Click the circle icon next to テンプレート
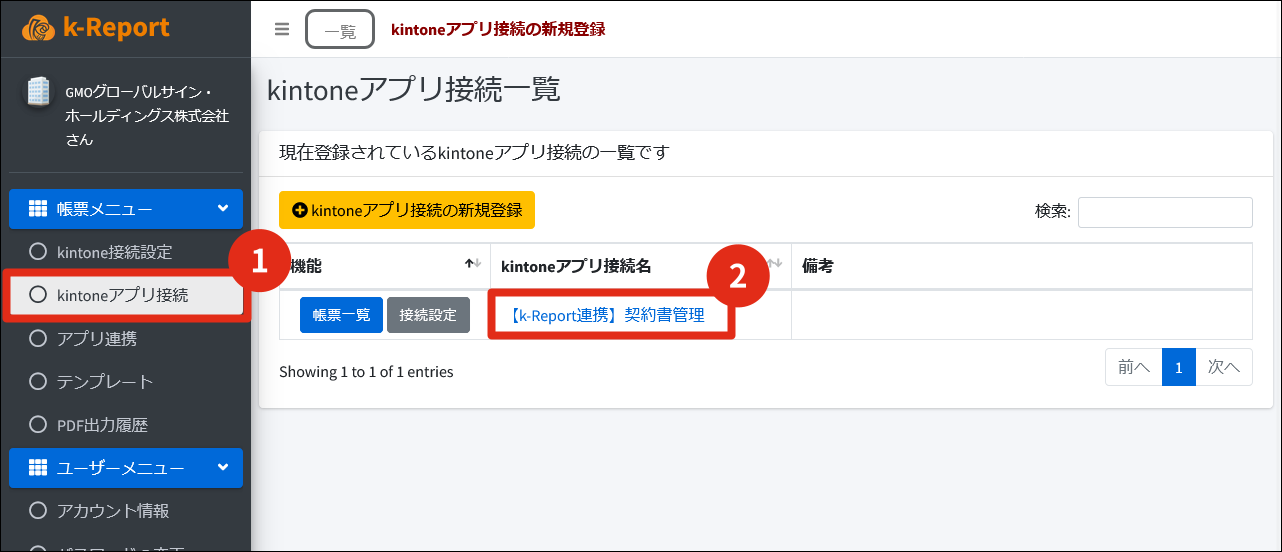 [39, 382]
